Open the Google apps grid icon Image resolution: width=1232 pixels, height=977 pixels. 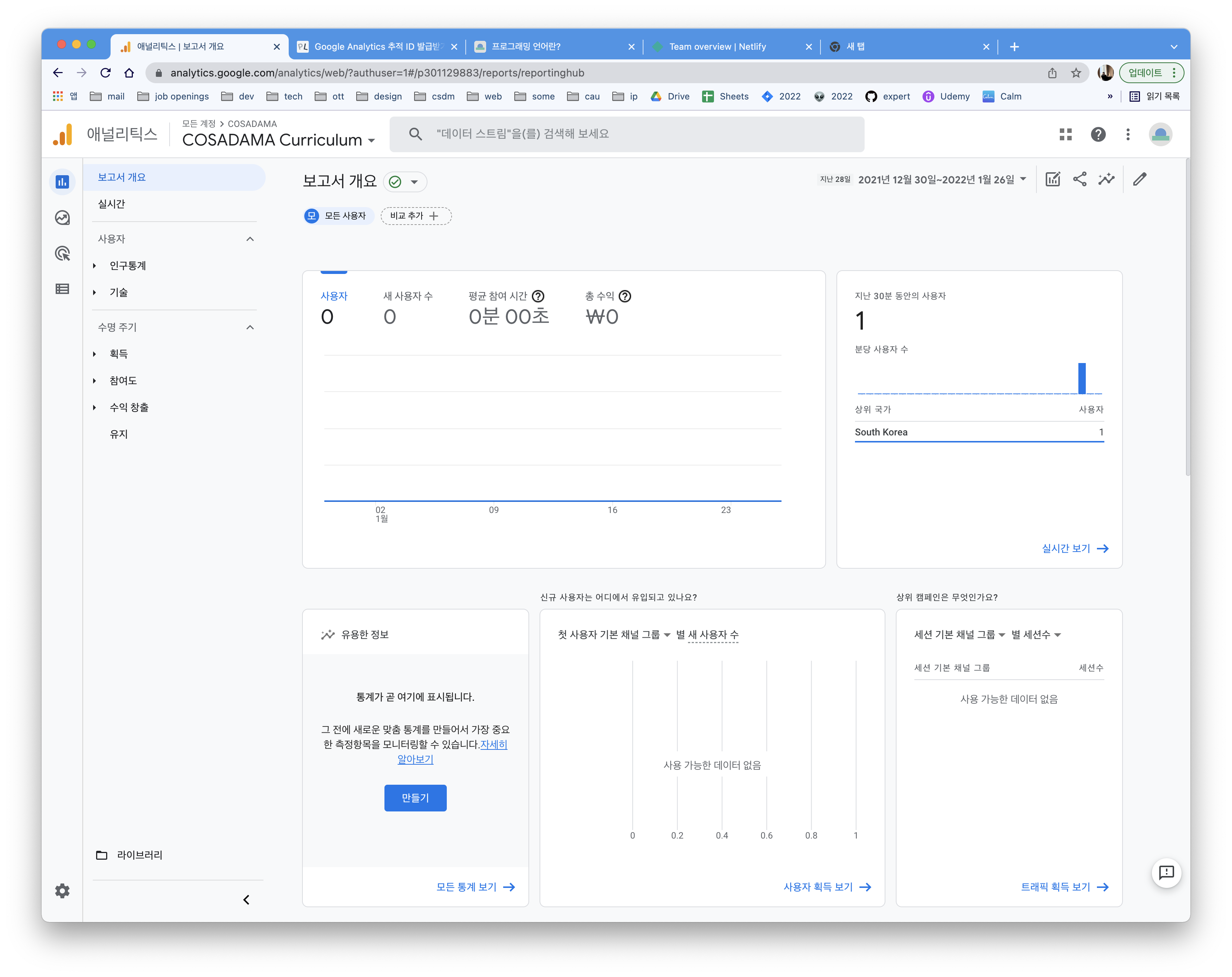point(1065,134)
